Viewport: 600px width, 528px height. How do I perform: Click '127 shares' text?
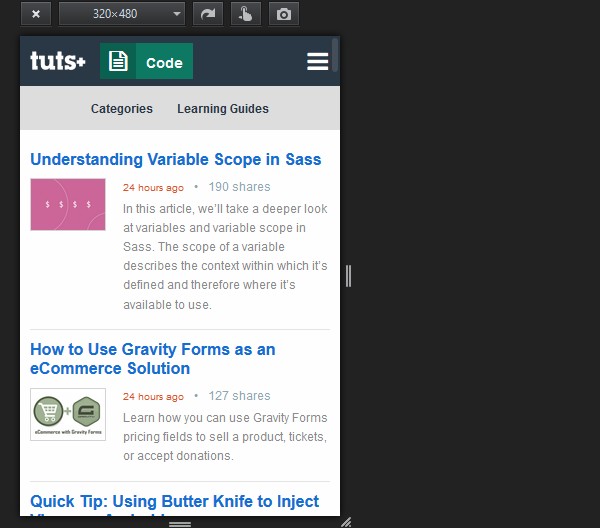(x=240, y=396)
